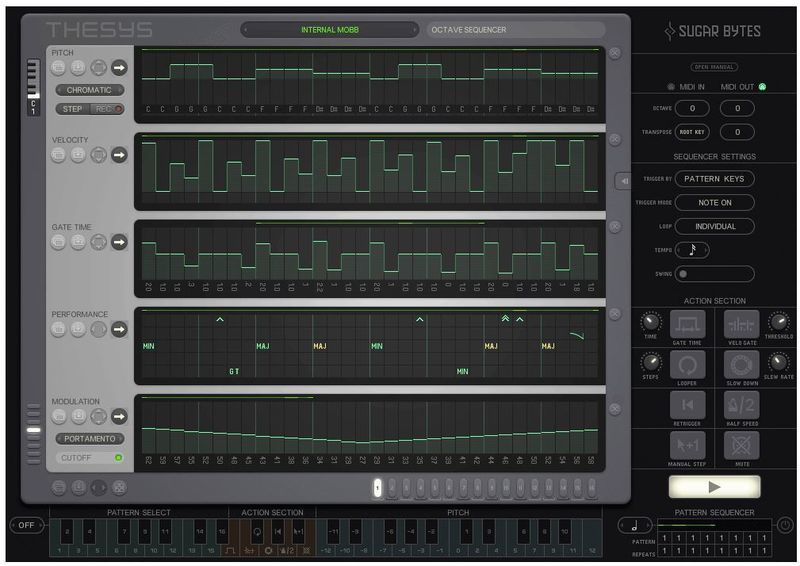The image size is (800, 566).
Task: Open the INTERNAL MOBB preset selector
Action: point(330,30)
